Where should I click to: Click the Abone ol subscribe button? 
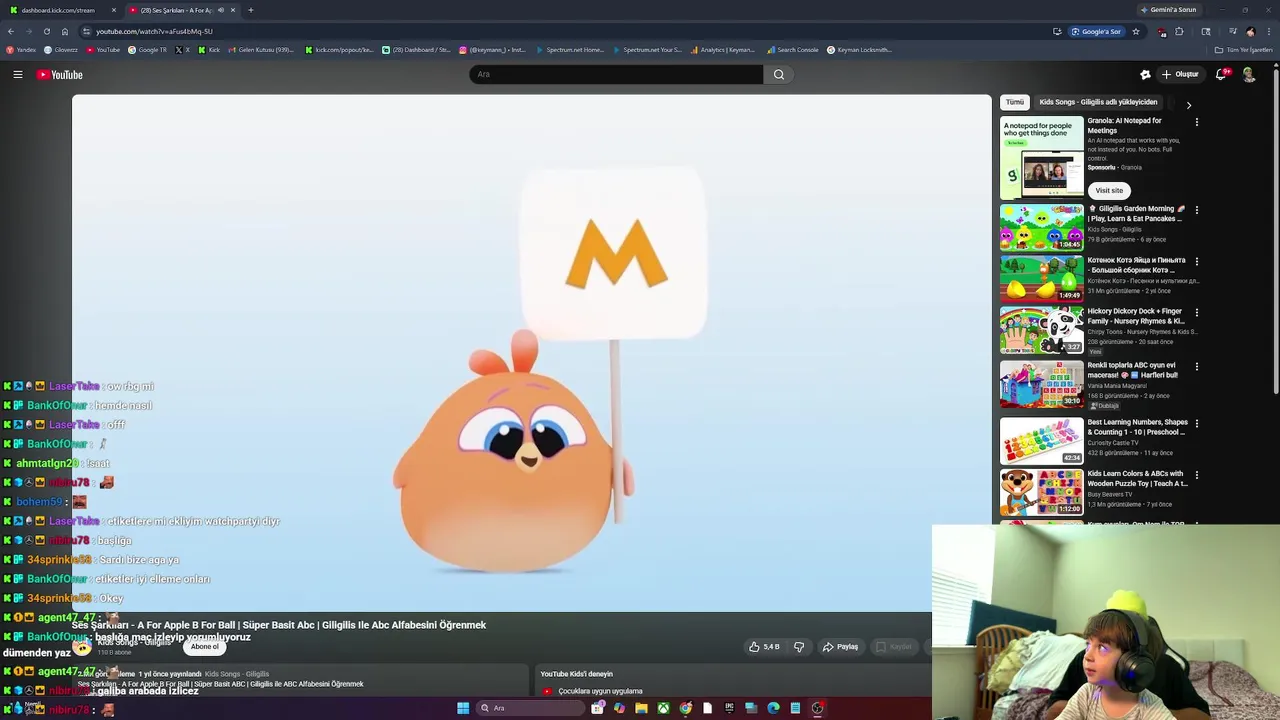[204, 647]
